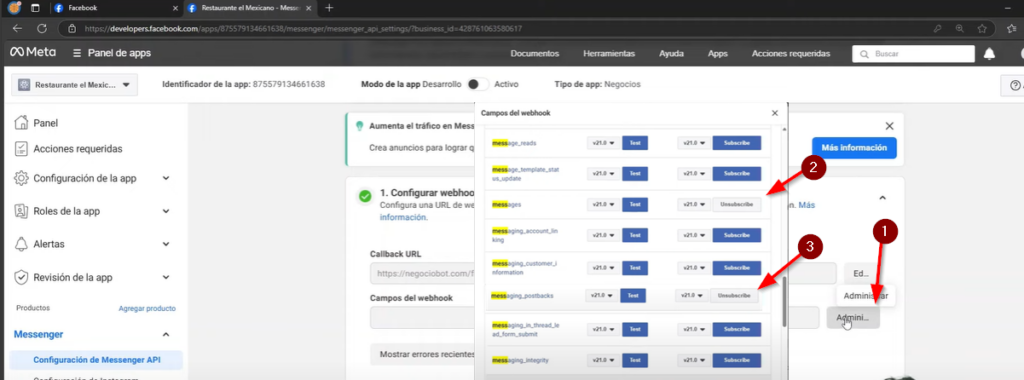The image size is (1024, 380).
Task: Click the Meta logo
Action: [x=33, y=53]
